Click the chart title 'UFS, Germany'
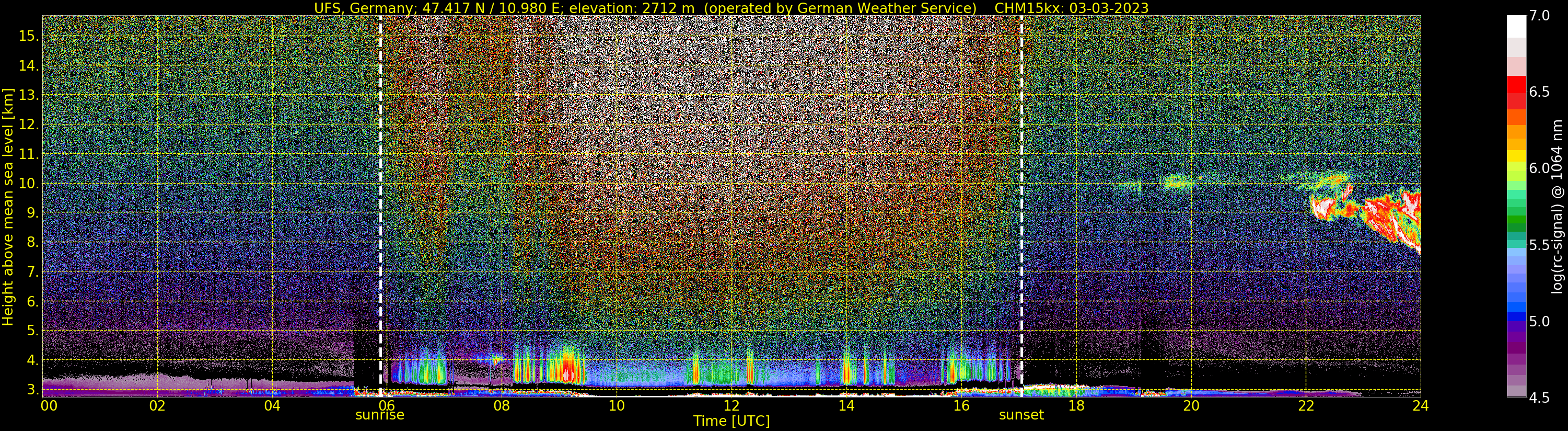This screenshot has width=1568, height=431. coord(364,8)
